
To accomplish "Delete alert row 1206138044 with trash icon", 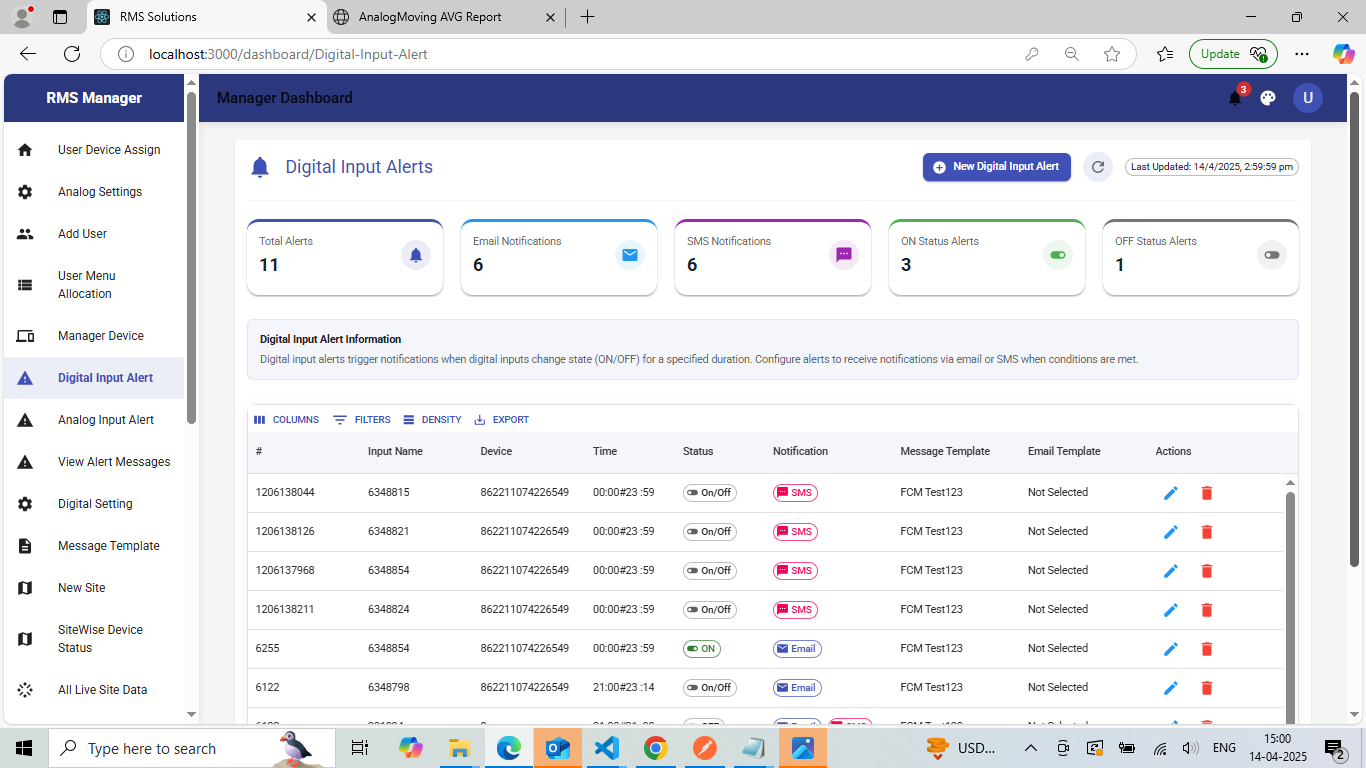I will (1206, 493).
